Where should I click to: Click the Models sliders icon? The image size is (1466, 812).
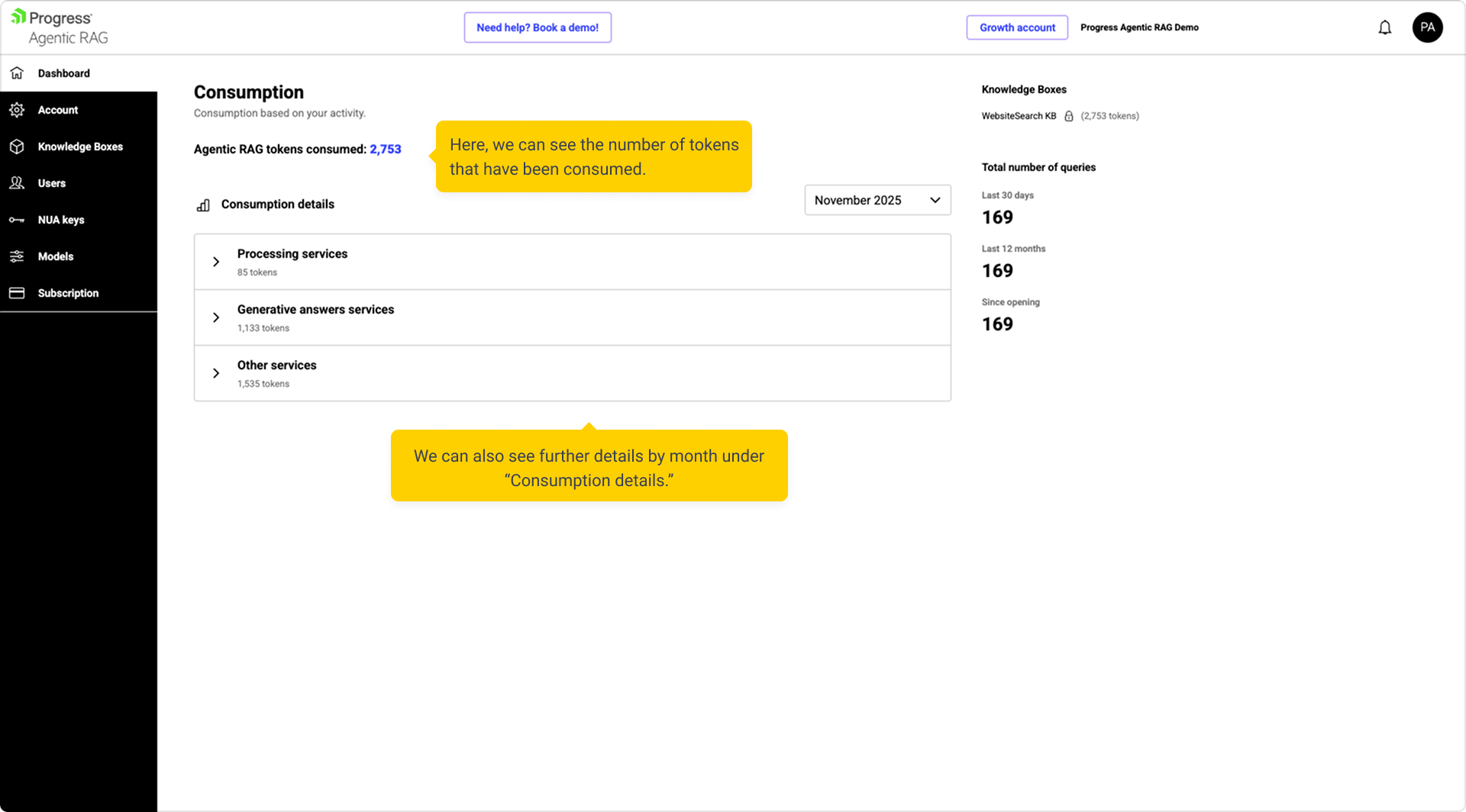(x=17, y=256)
